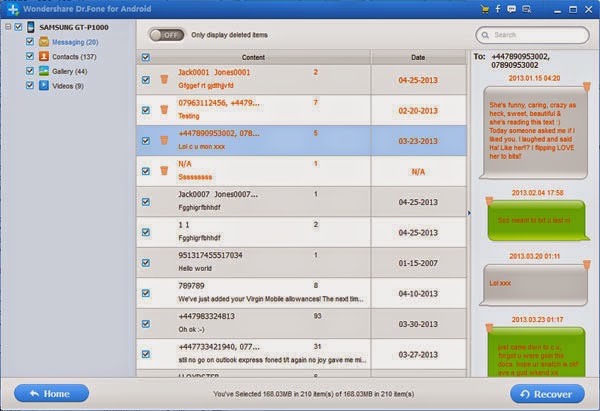
Task: Select +447733421940 outlook express message row
Action: click(x=301, y=354)
